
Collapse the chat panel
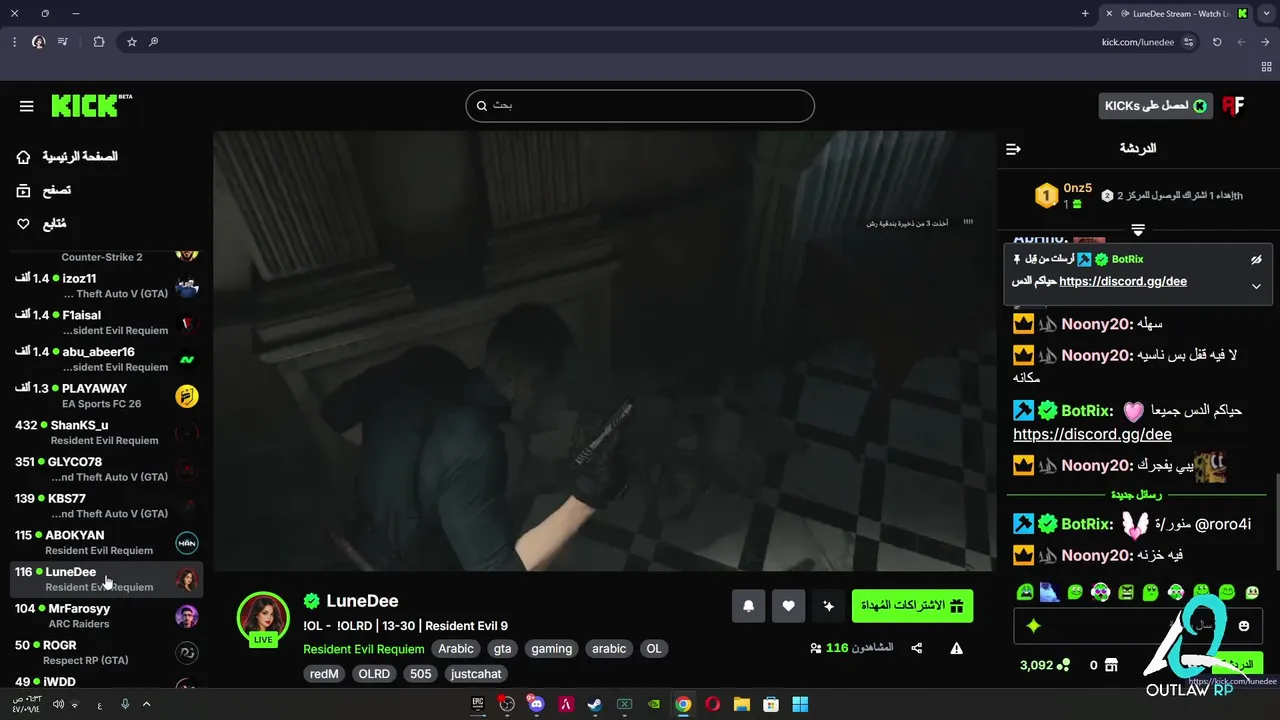pos(1013,149)
